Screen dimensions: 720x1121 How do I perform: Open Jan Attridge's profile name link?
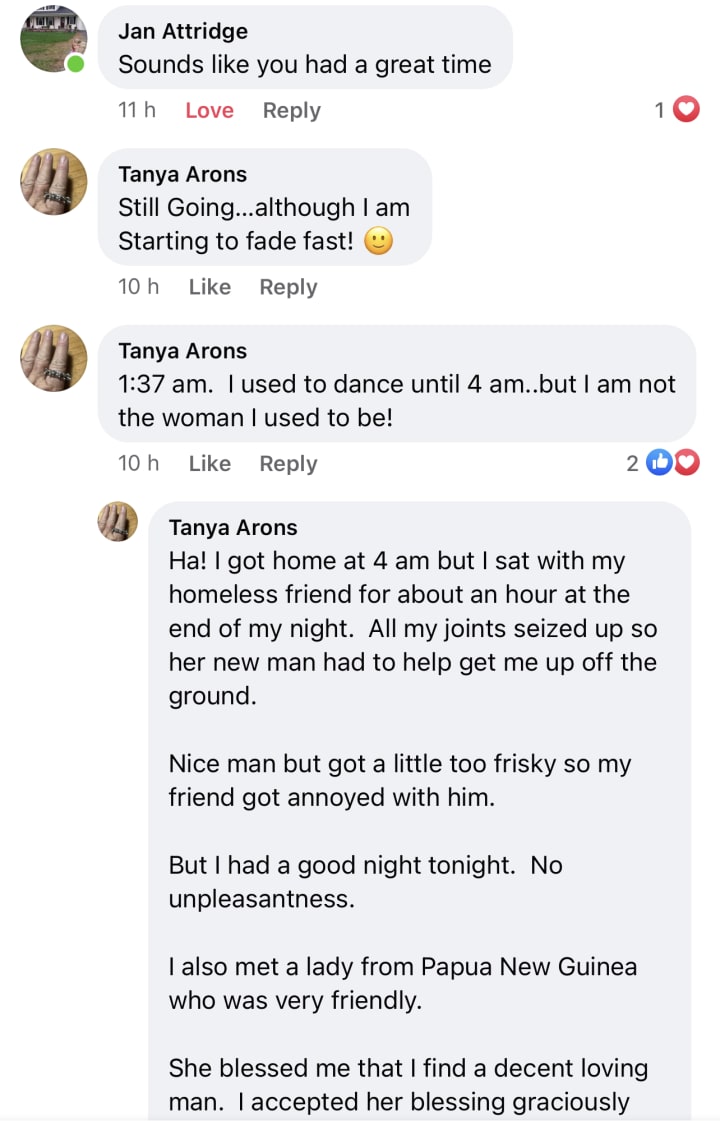pyautogui.click(x=183, y=31)
